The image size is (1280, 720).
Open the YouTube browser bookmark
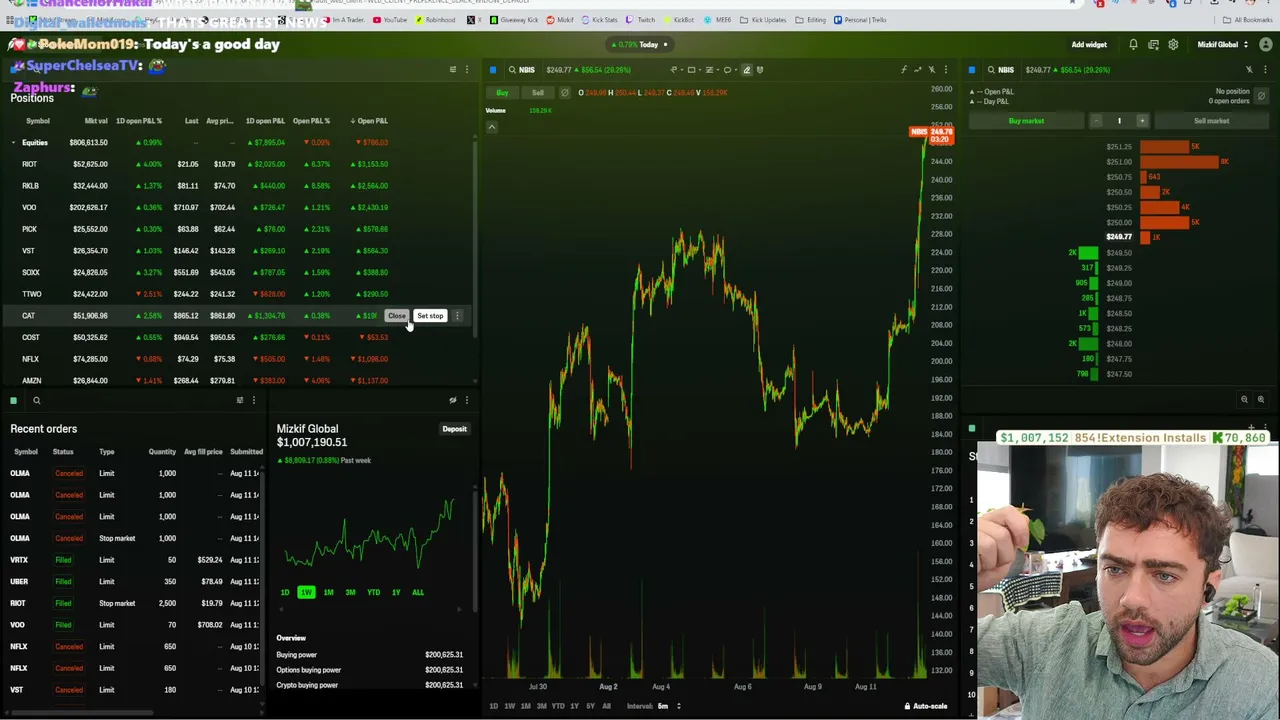(390, 20)
